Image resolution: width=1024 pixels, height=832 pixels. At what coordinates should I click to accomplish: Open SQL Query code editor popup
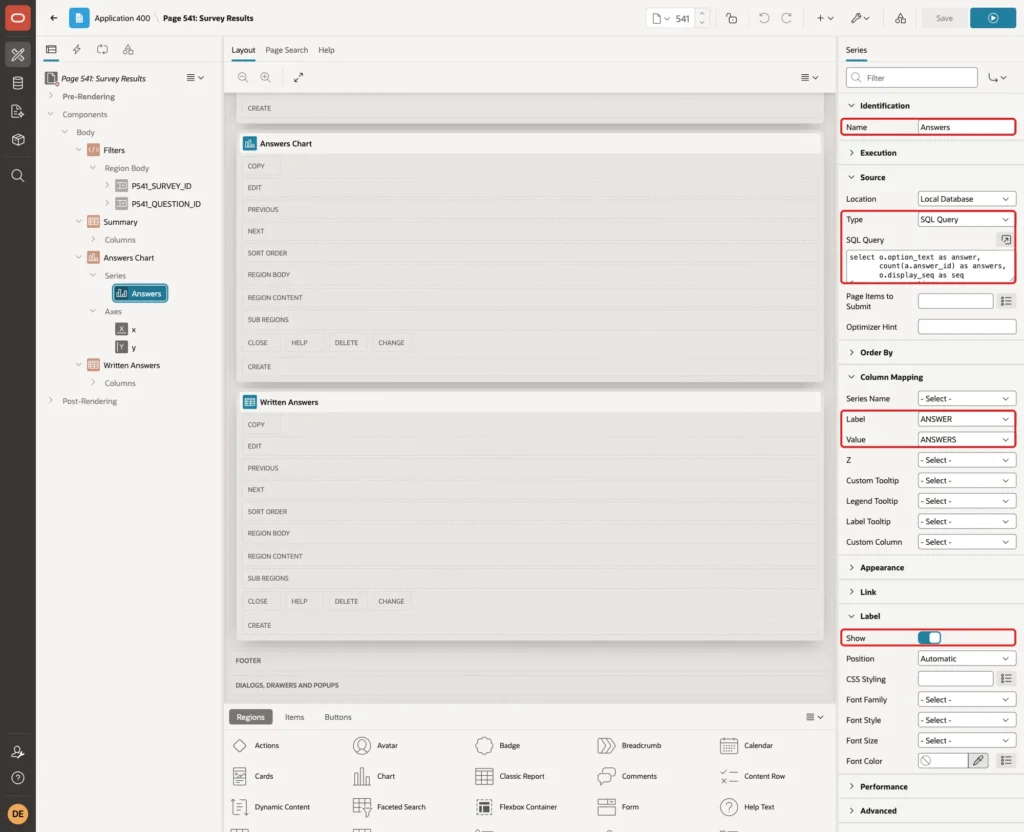(x=1006, y=240)
